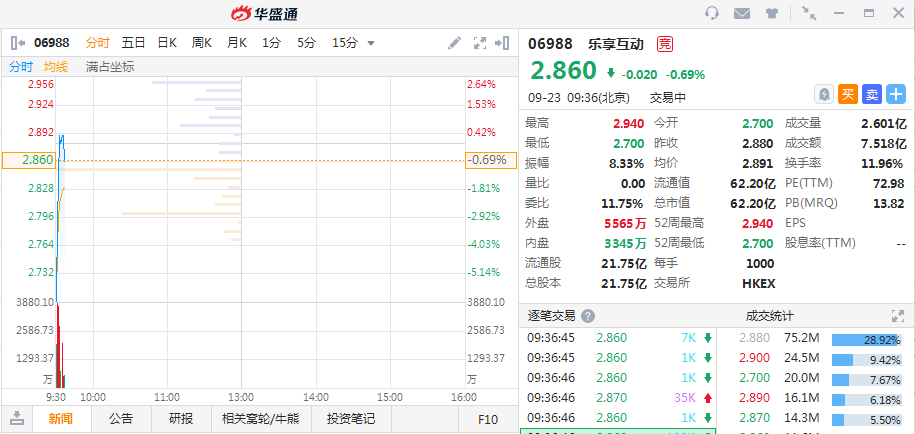The image size is (915, 434).
Task: Open customer service headset icon
Action: point(712,13)
